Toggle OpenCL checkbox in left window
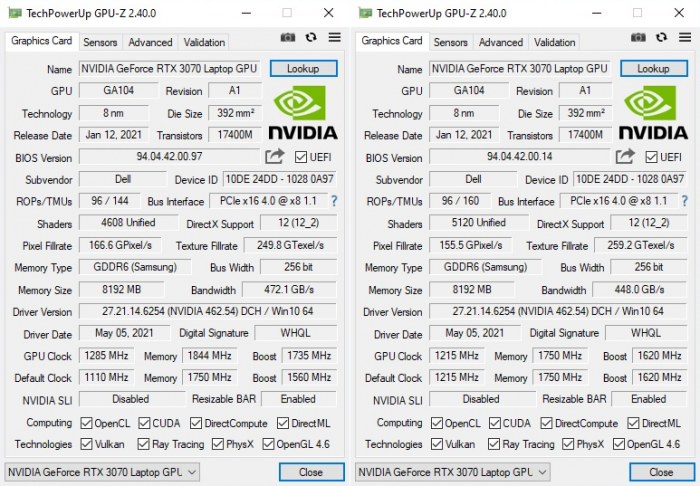Viewport: 700px width, 486px height. tap(86, 423)
